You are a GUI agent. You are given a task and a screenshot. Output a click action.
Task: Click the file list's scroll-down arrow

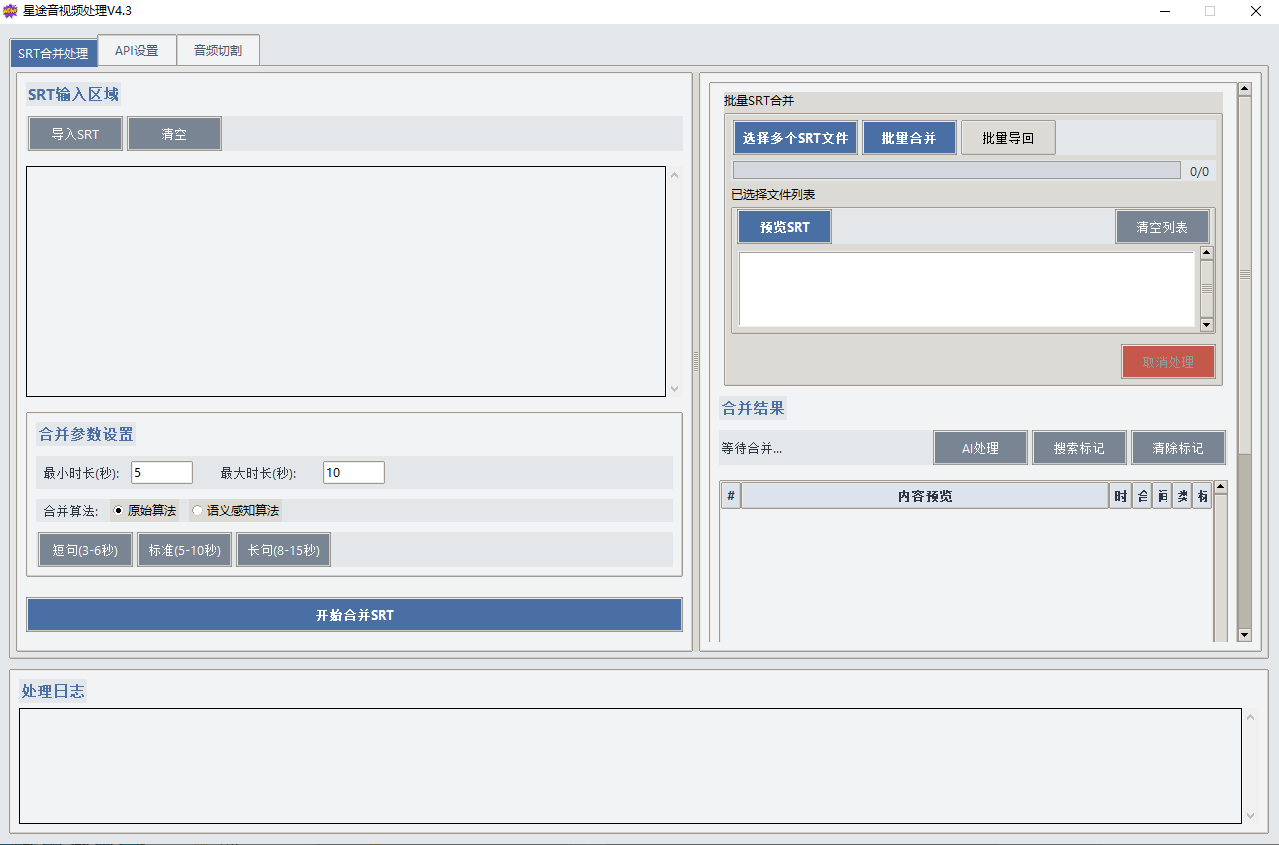point(1206,325)
